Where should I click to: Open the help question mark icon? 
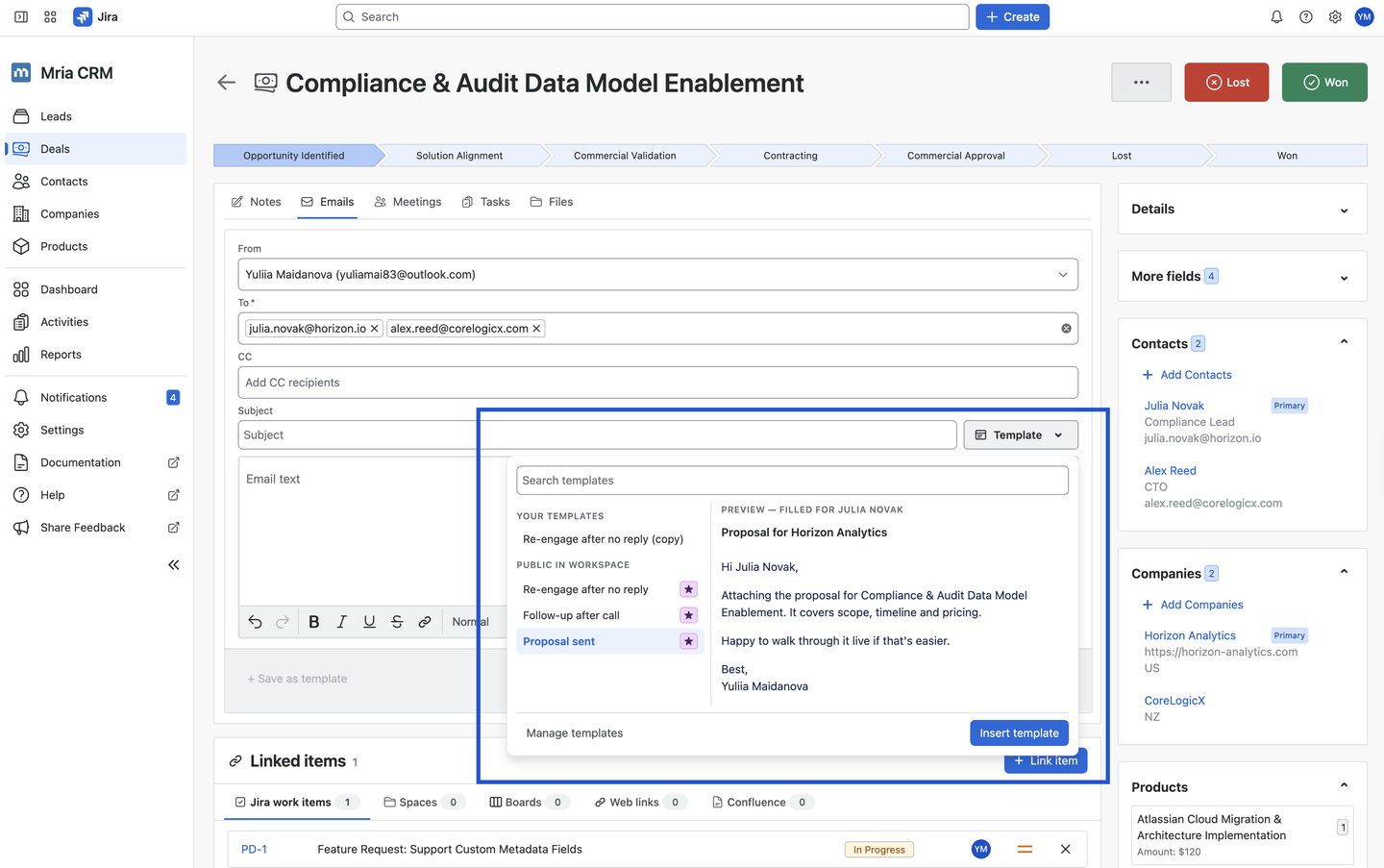tap(1306, 17)
